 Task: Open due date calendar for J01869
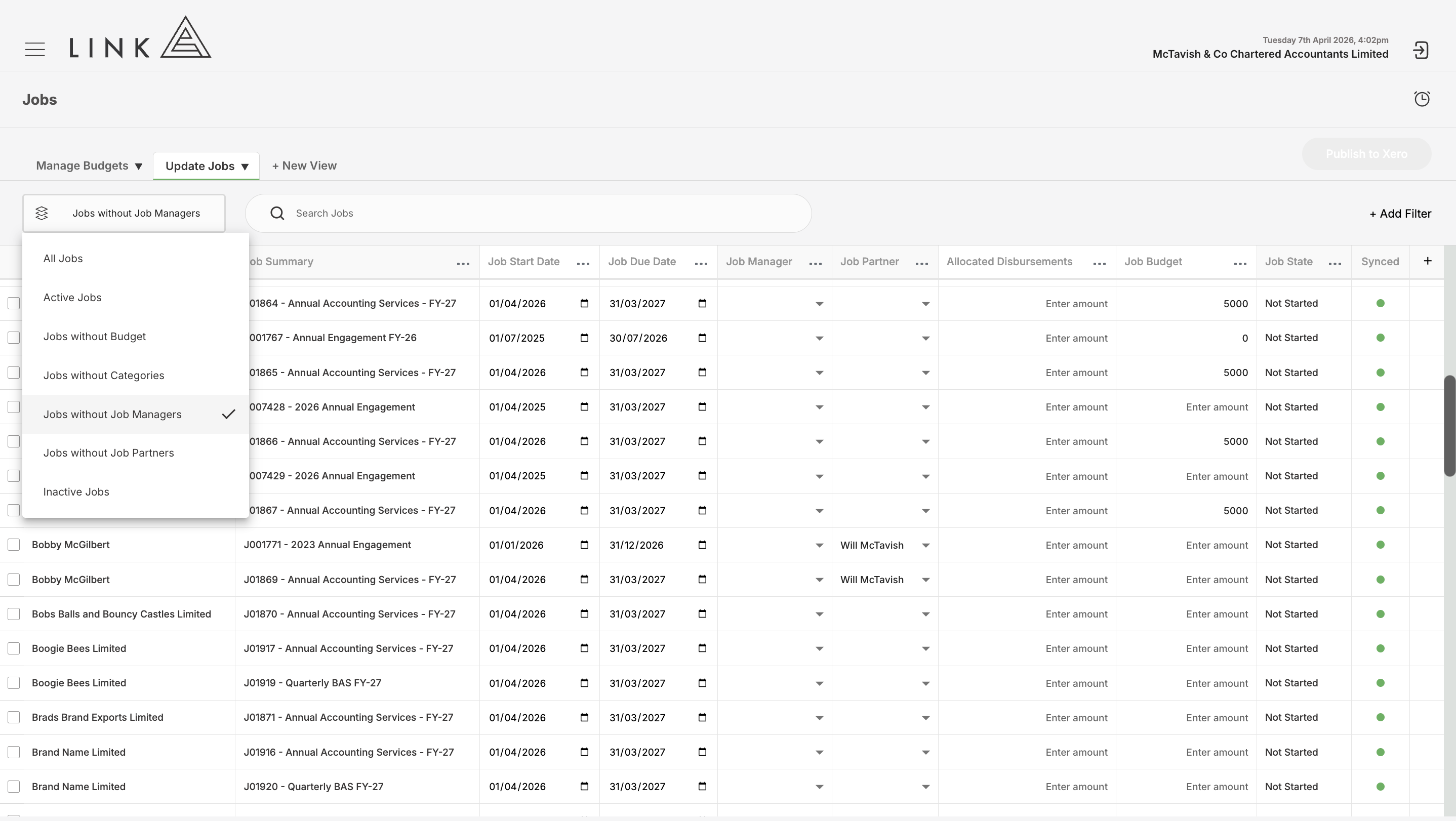702,579
